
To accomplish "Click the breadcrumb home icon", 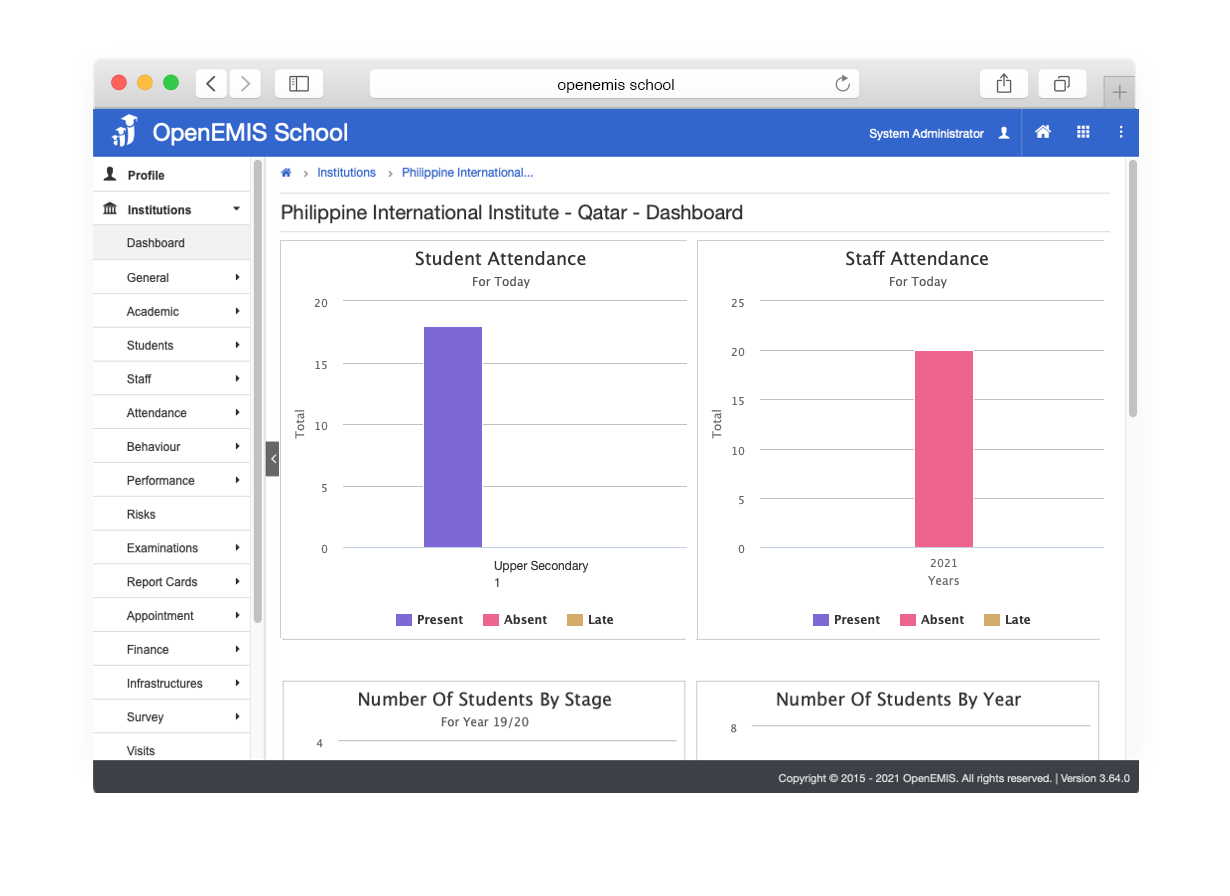I will pos(286,173).
